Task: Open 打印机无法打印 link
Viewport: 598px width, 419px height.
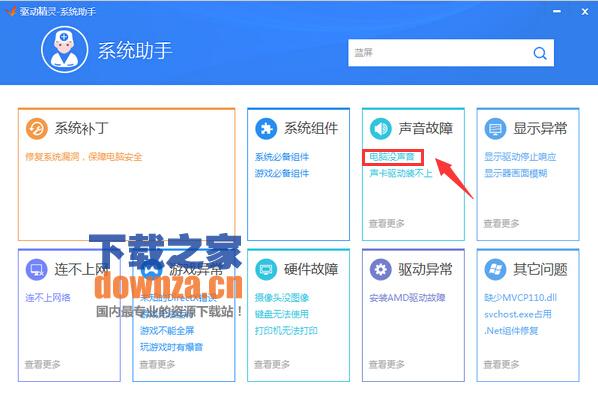Action: 286,331
